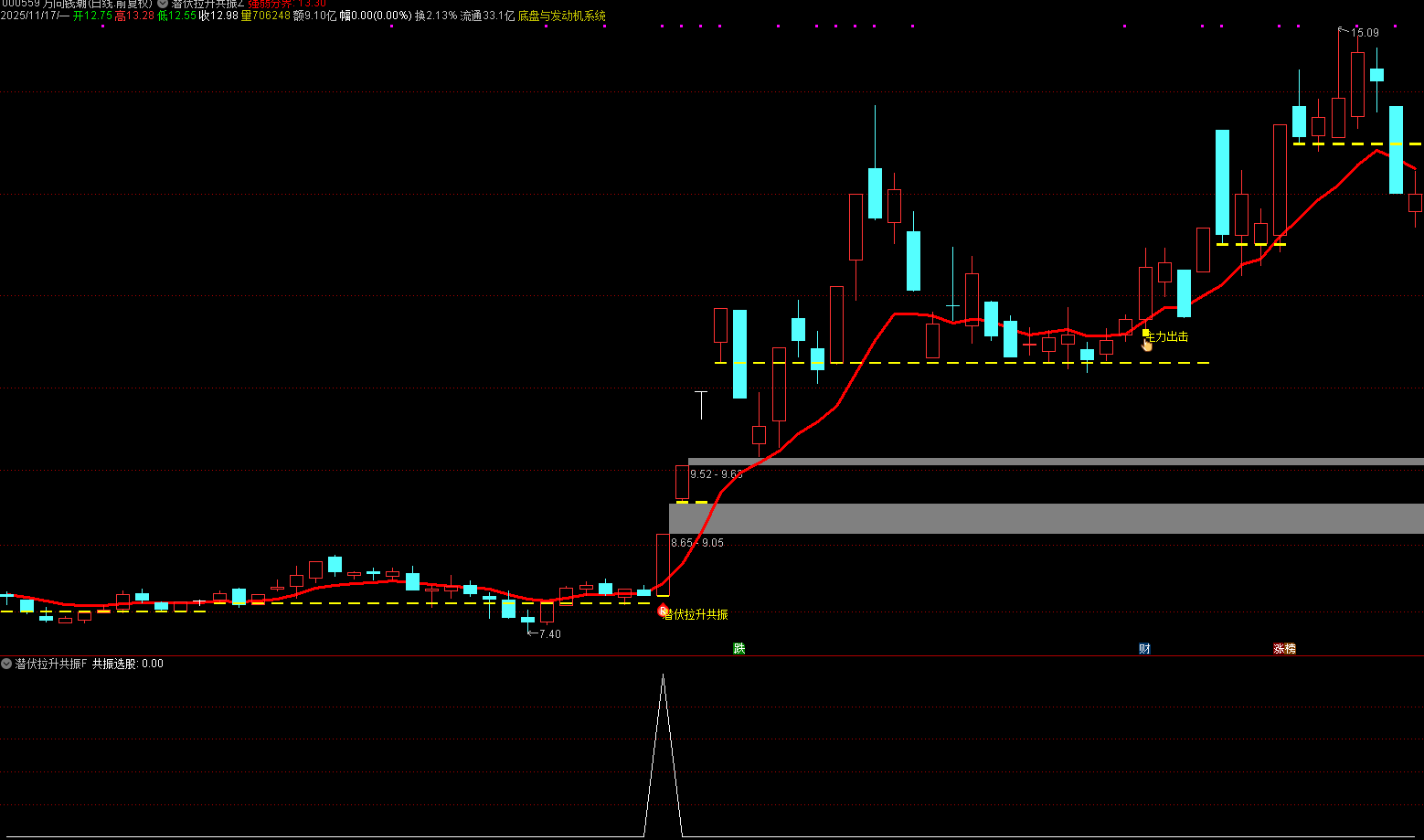Click the 8.65 - 9.05 gap range label
Screen dimensions: 1424x840
(x=697, y=543)
